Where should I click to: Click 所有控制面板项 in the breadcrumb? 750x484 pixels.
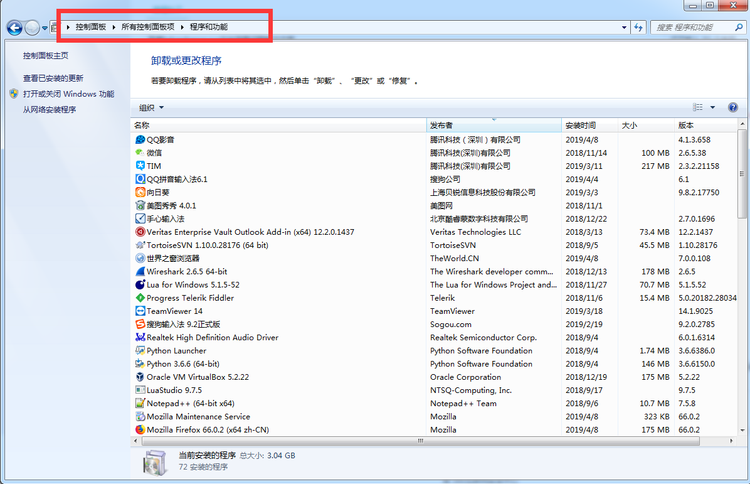coord(148,27)
